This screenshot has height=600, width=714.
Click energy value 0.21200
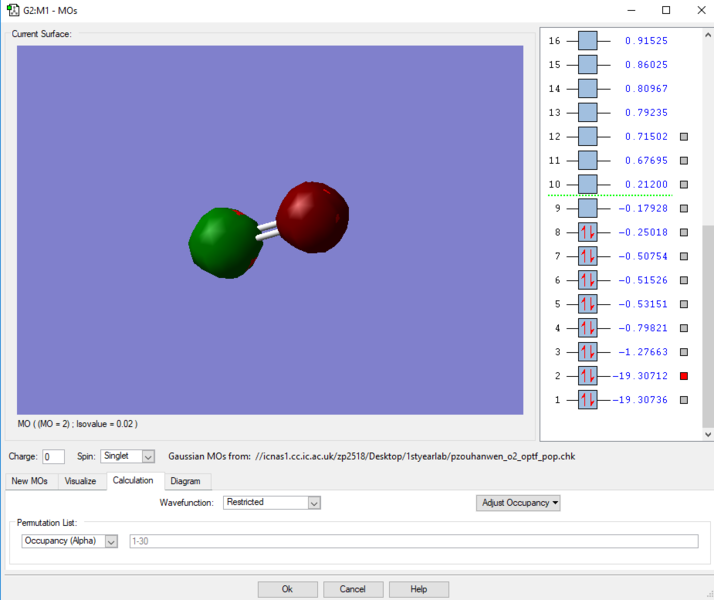coord(646,184)
